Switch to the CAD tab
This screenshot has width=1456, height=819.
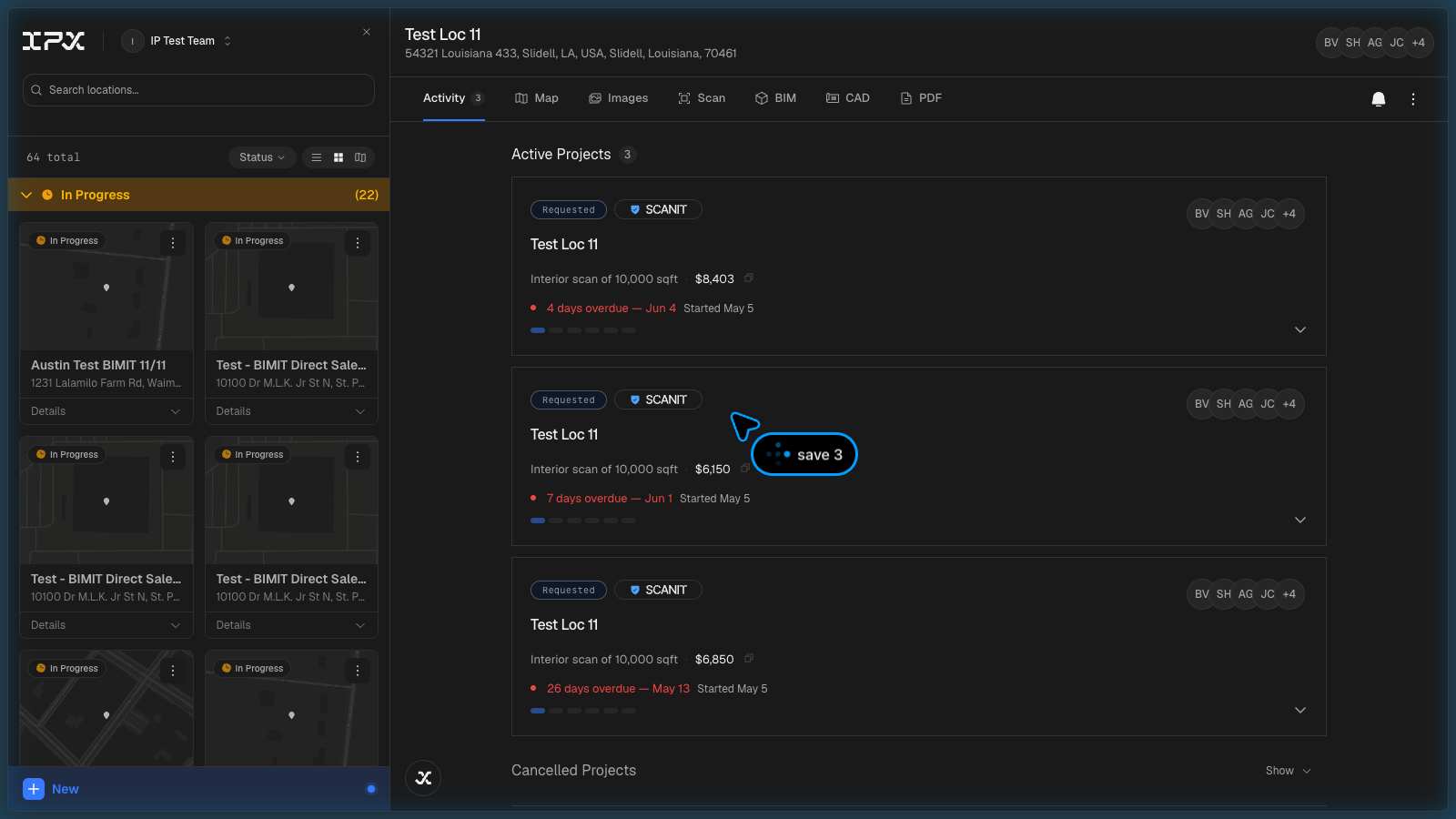click(847, 98)
